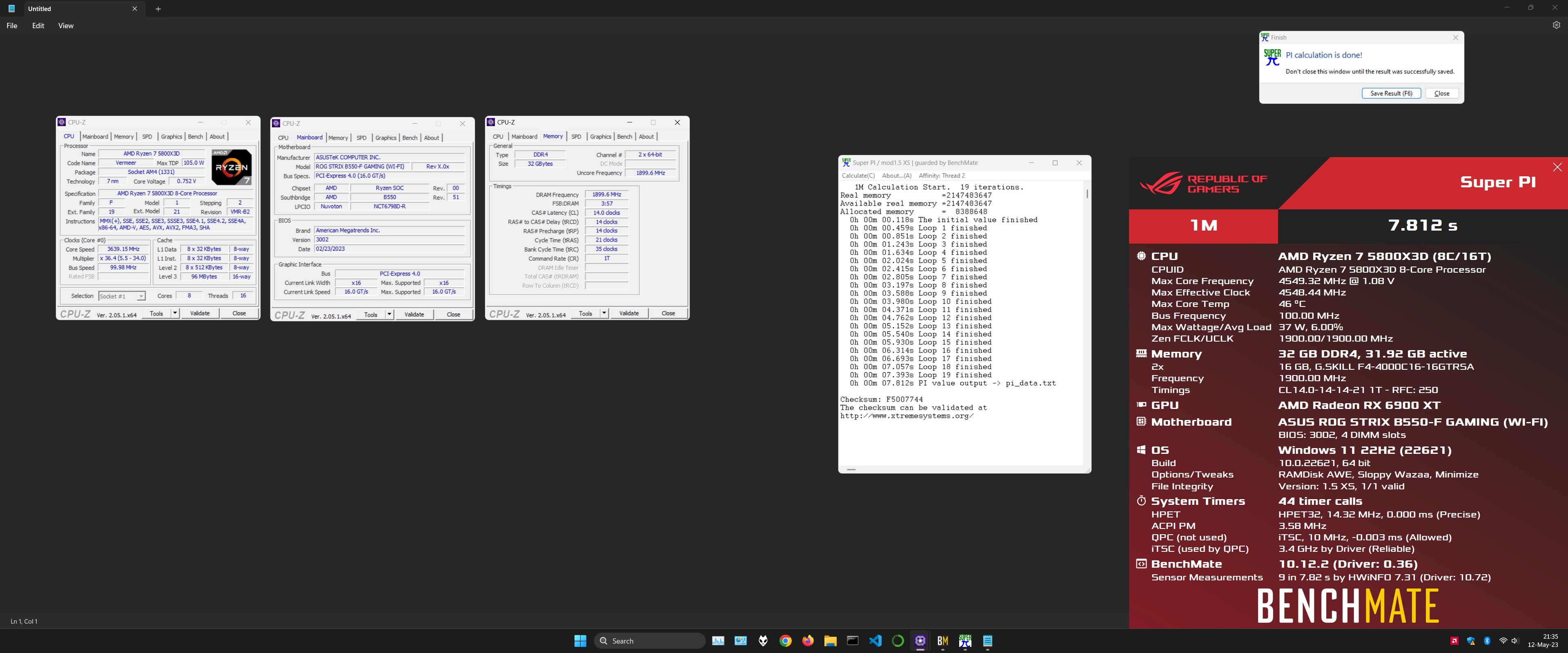The width and height of the screenshot is (1568, 653).
Task: Open the Windows Start menu
Action: pyautogui.click(x=580, y=640)
